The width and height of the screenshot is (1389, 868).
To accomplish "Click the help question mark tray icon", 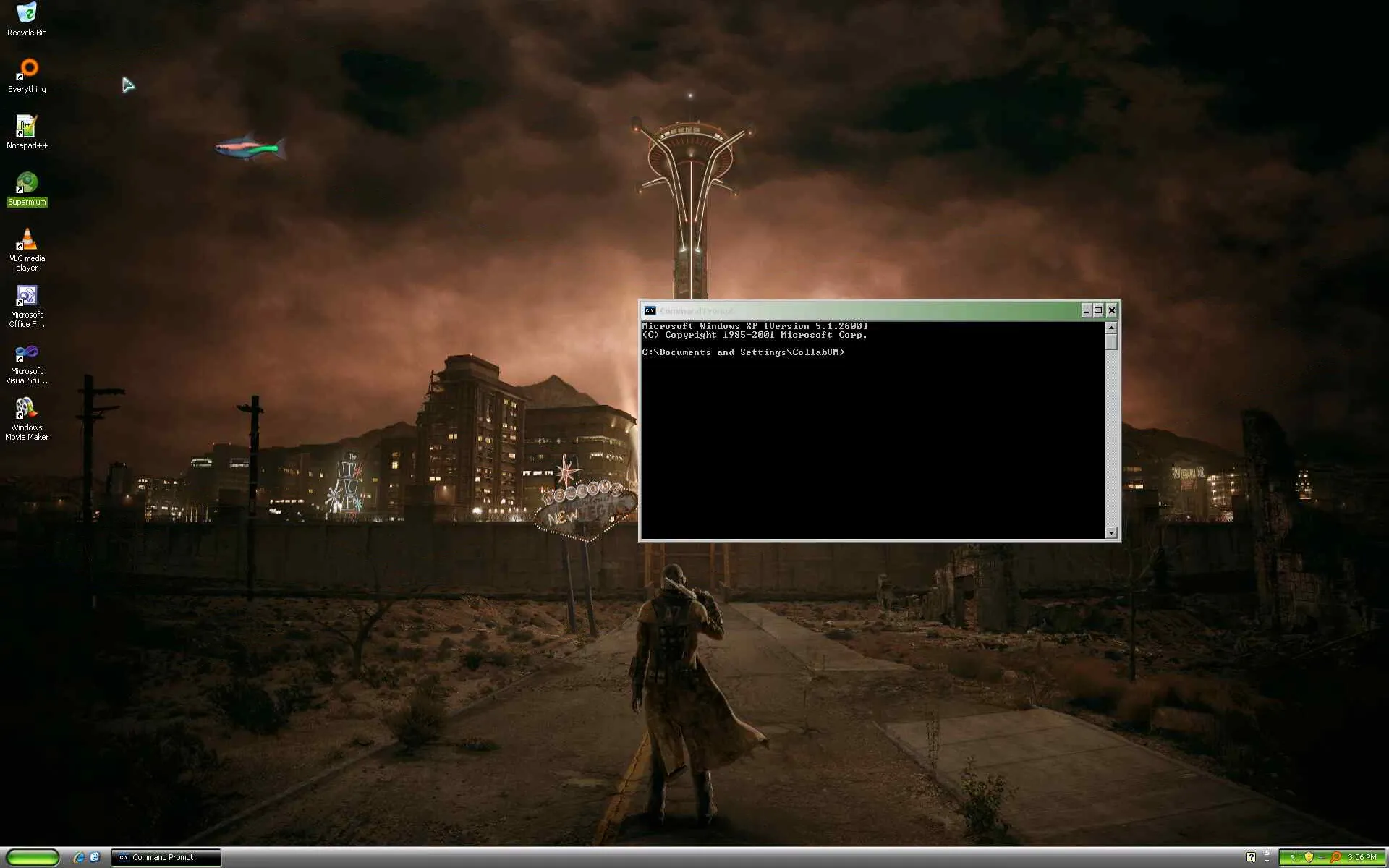I will (1251, 858).
